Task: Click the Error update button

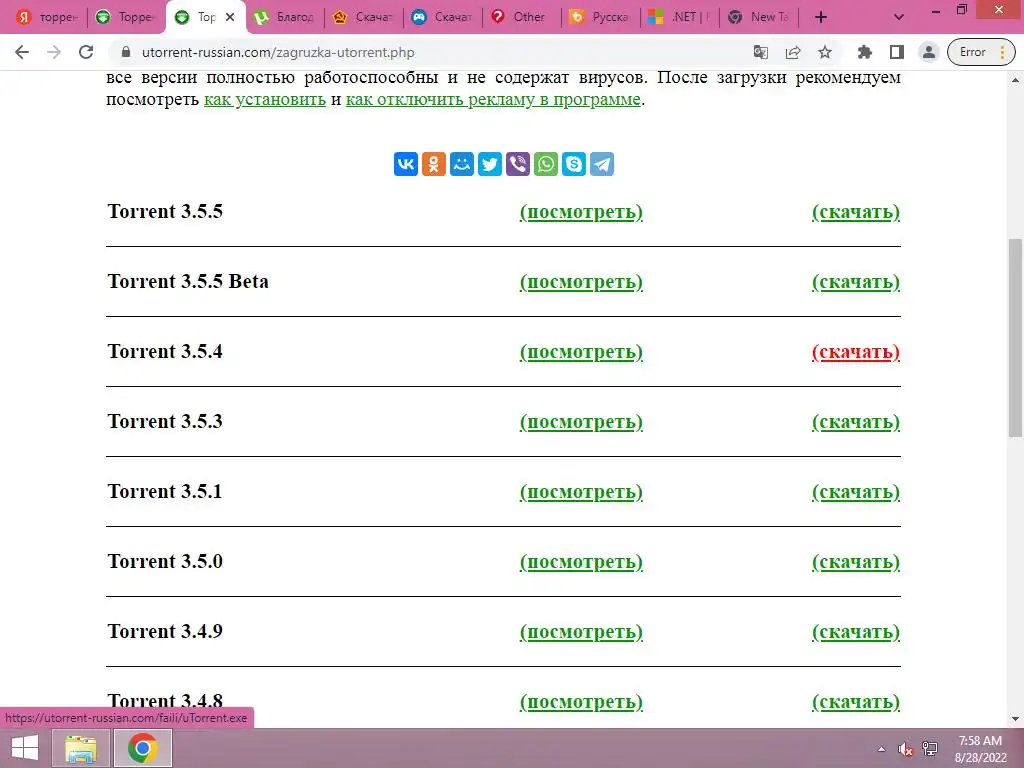Action: pyautogui.click(x=981, y=52)
